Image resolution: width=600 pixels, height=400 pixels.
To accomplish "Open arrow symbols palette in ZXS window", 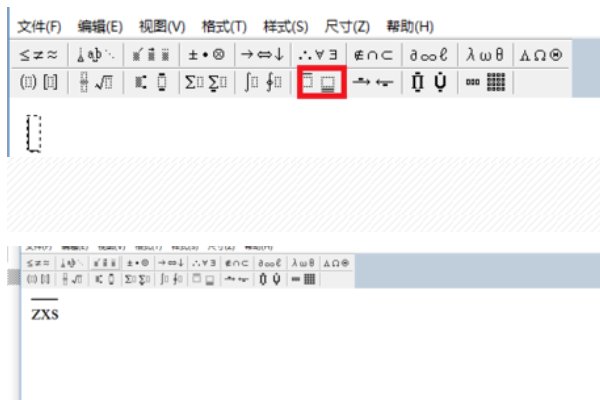I will pyautogui.click(x=171, y=263).
